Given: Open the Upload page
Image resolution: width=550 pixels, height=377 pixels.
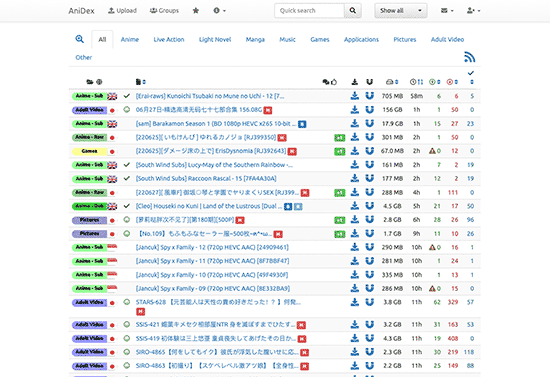Looking at the screenshot, I should point(122,11).
